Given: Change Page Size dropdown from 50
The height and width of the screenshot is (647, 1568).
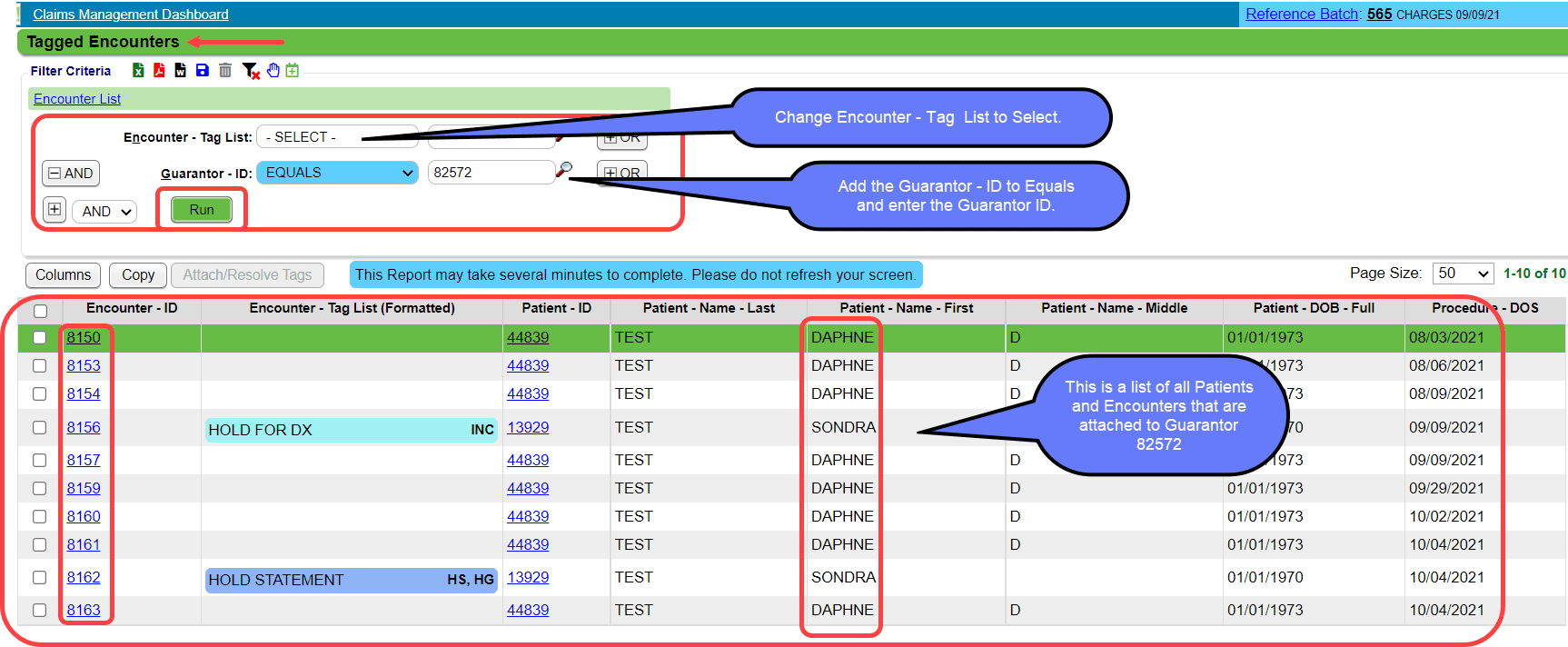Looking at the screenshot, I should (x=1463, y=274).
